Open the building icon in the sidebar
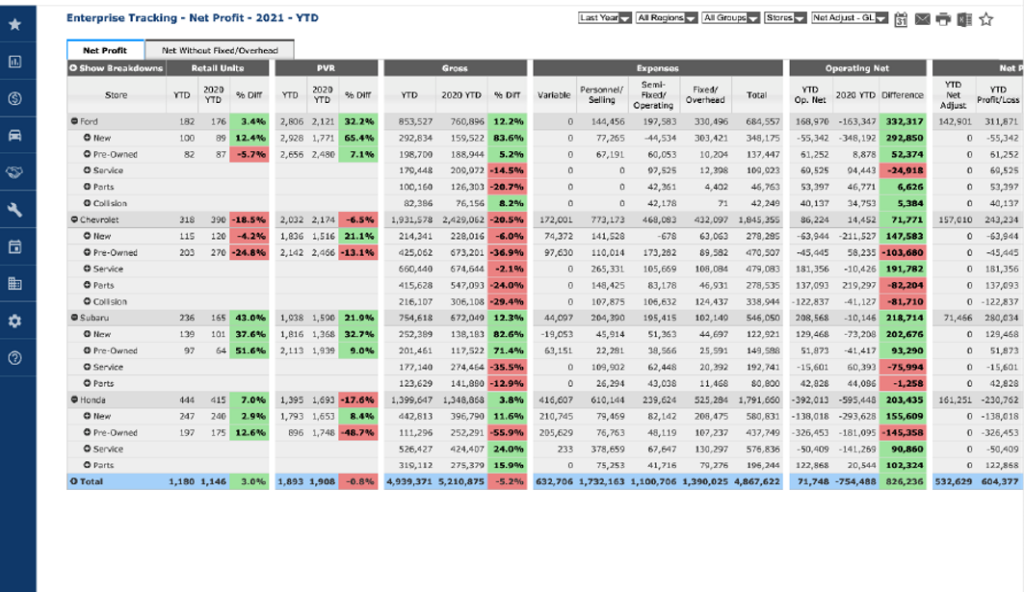The width and height of the screenshot is (1024, 592). [15, 284]
